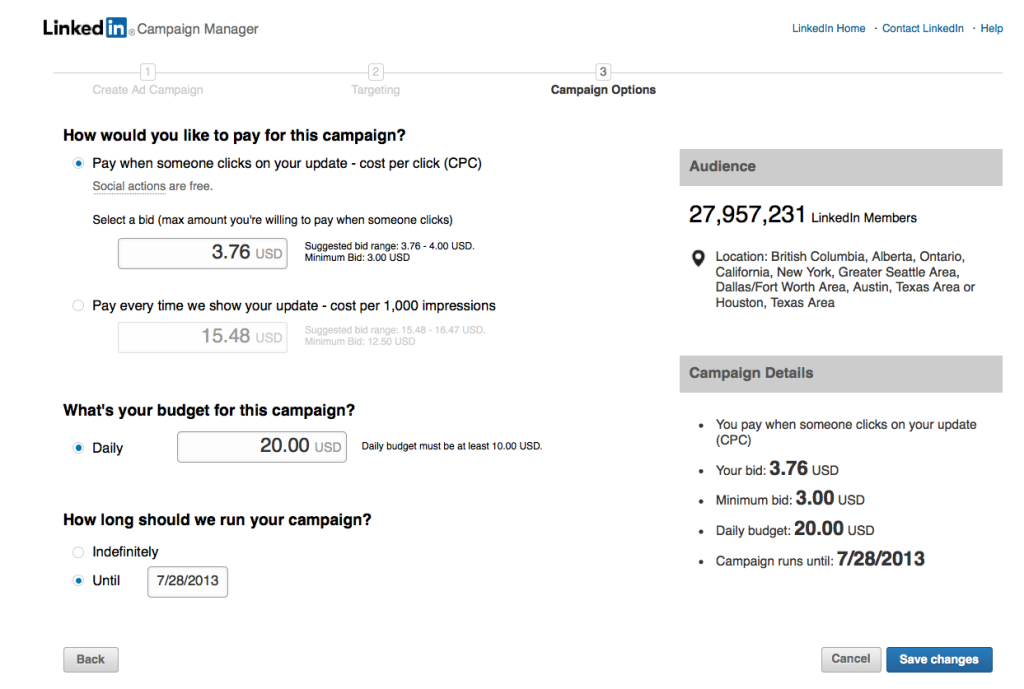Click step 1 Create Ad Campaign number
The image size is (1024, 689).
[148, 72]
